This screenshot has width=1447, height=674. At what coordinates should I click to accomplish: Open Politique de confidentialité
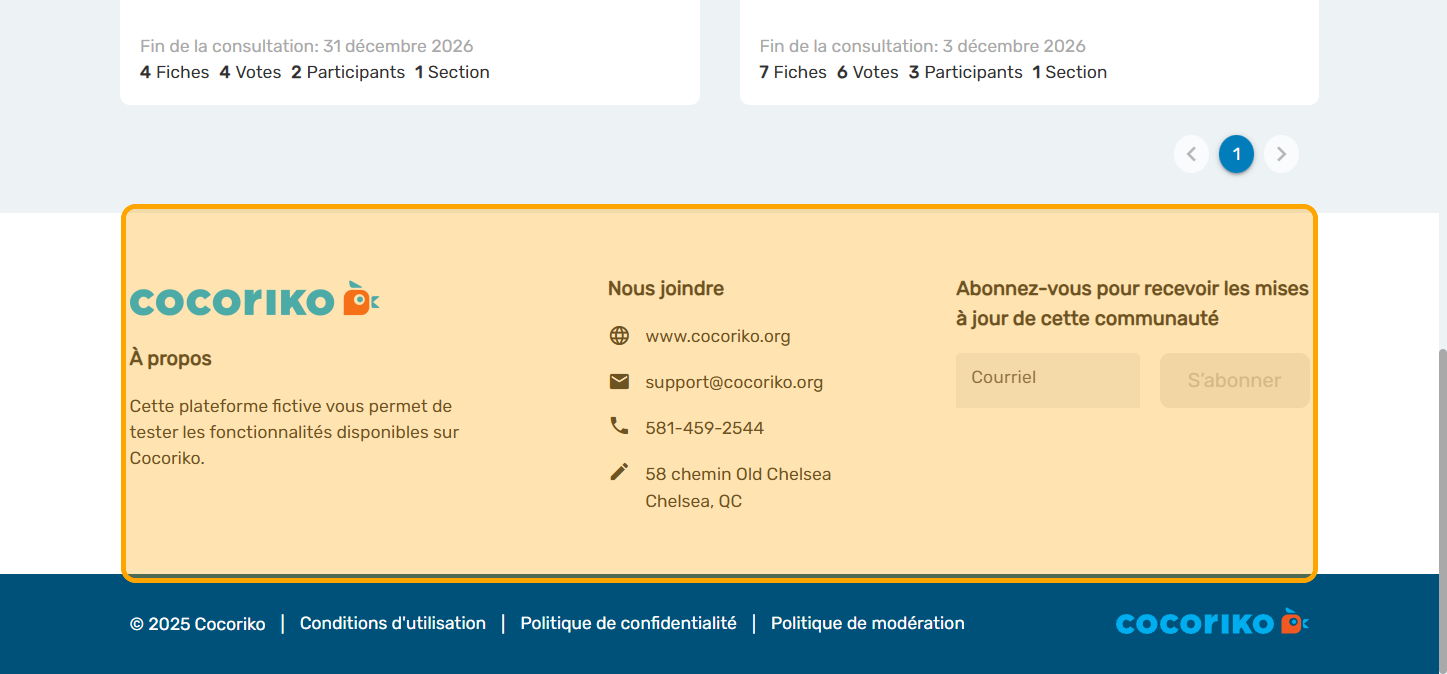(x=628, y=623)
